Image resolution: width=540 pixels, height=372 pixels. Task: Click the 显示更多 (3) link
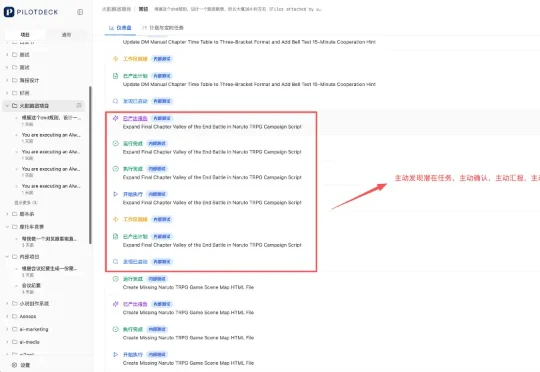tap(26, 203)
